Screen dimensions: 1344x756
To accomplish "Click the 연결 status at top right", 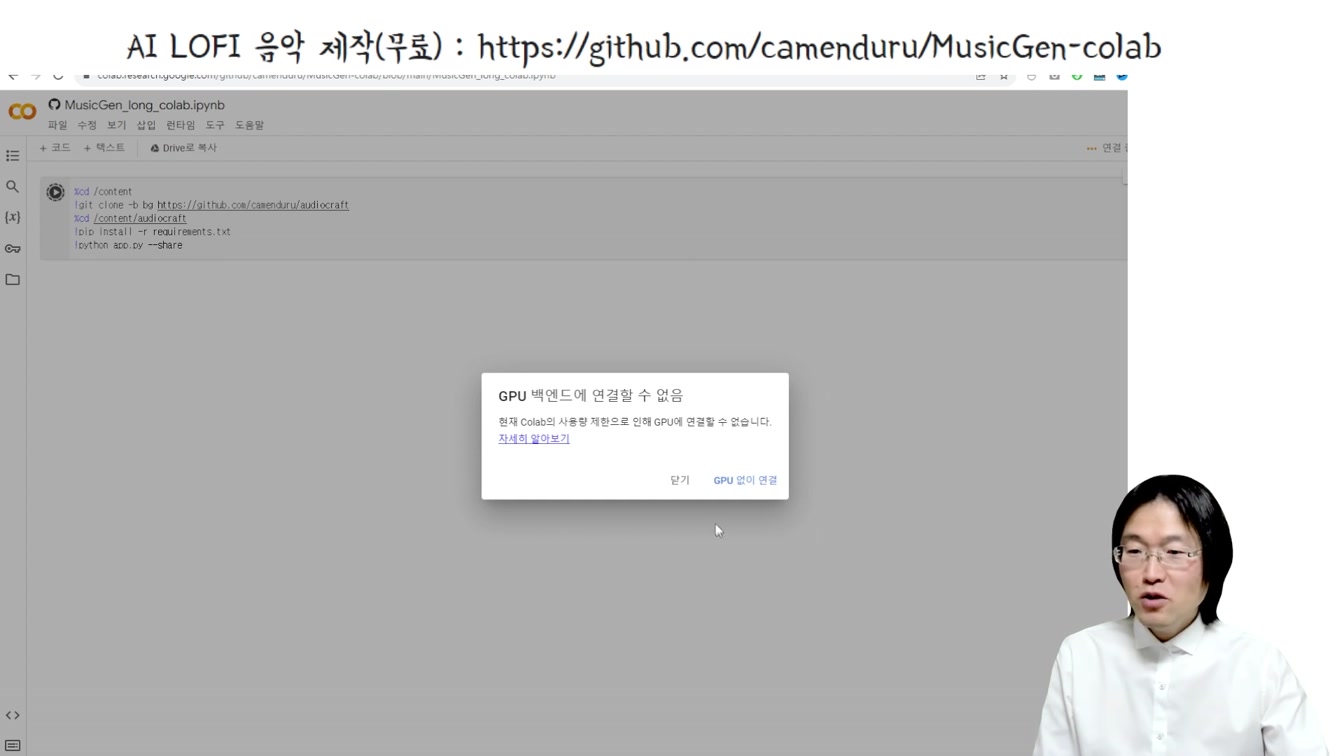I will 1107,148.
